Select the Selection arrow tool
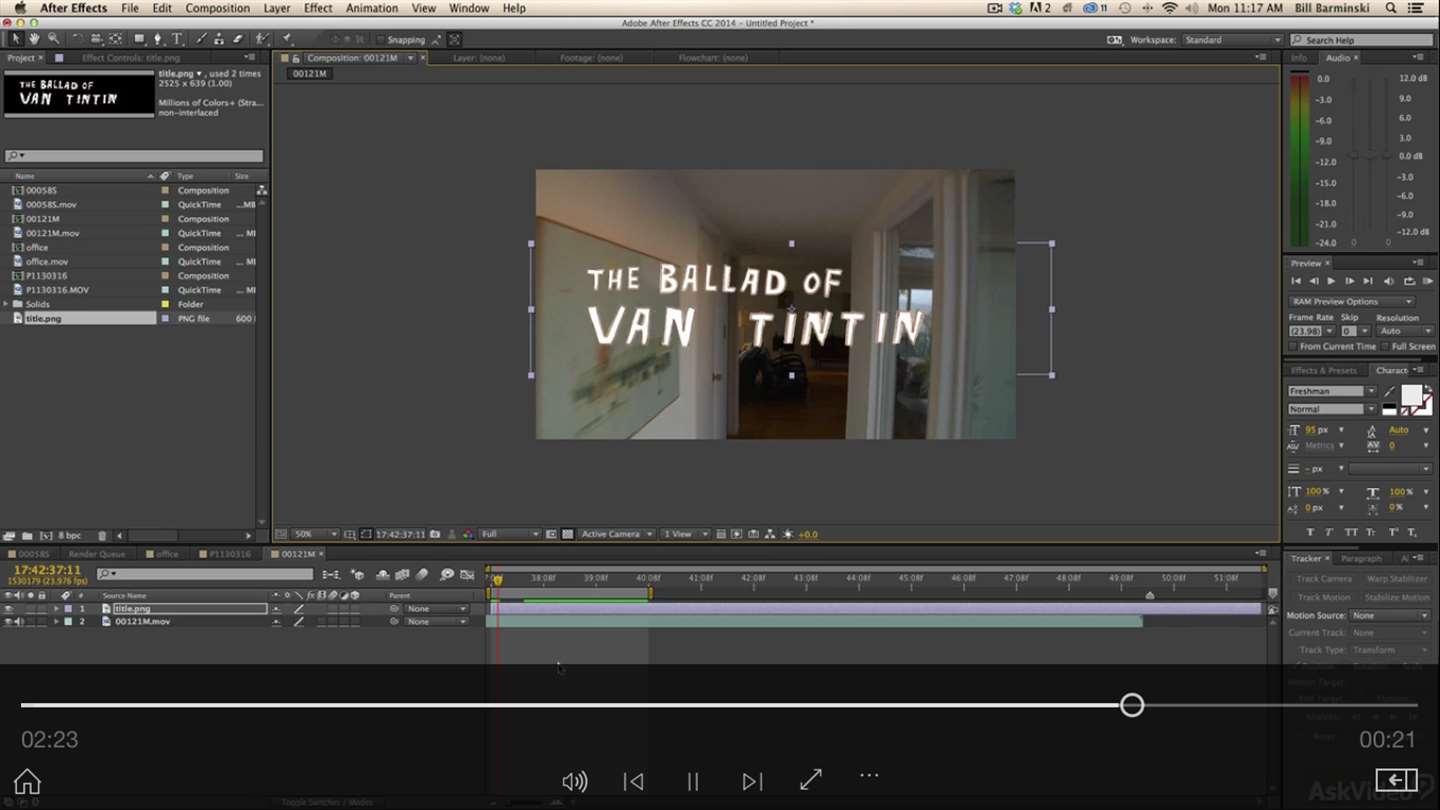This screenshot has height=810, width=1440. point(15,39)
